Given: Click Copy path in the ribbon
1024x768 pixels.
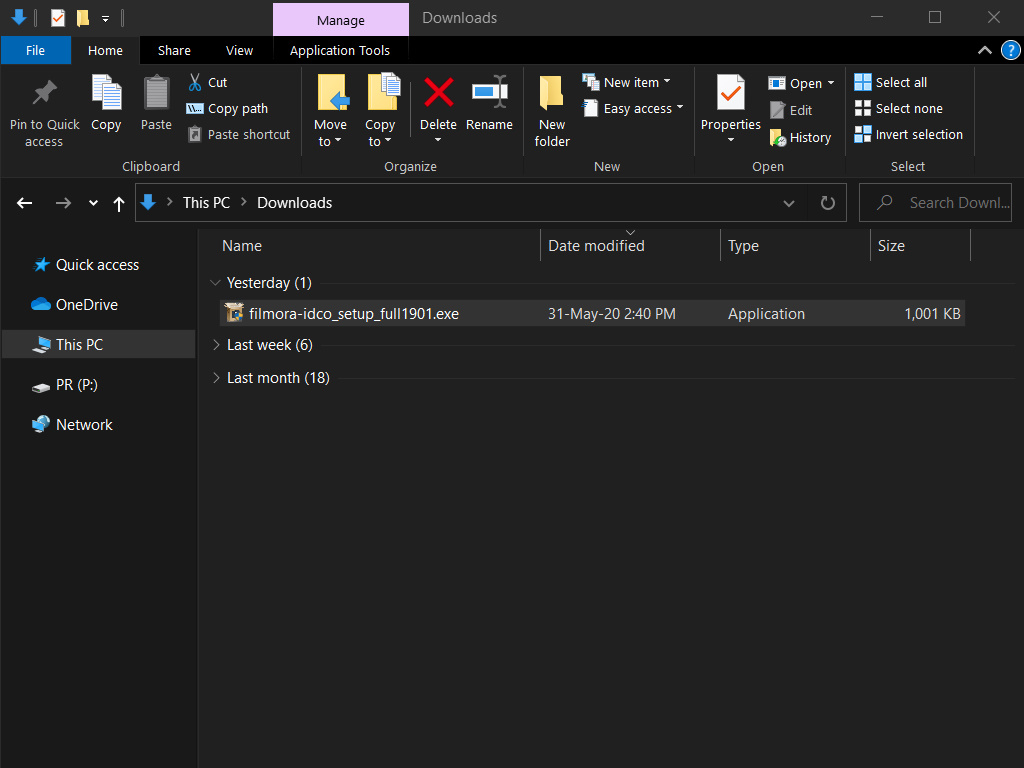Looking at the screenshot, I should coord(227,108).
